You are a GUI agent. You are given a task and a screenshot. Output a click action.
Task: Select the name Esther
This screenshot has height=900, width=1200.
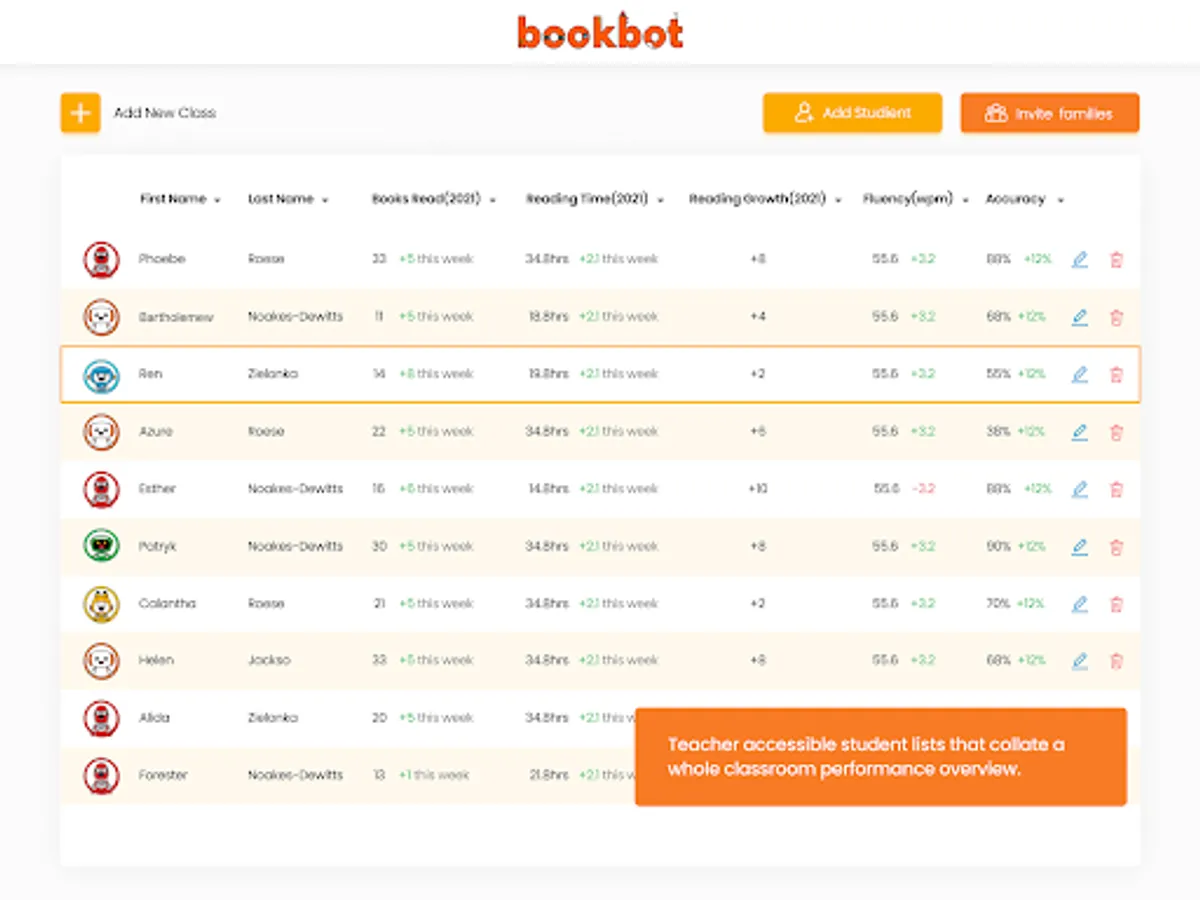(x=157, y=489)
